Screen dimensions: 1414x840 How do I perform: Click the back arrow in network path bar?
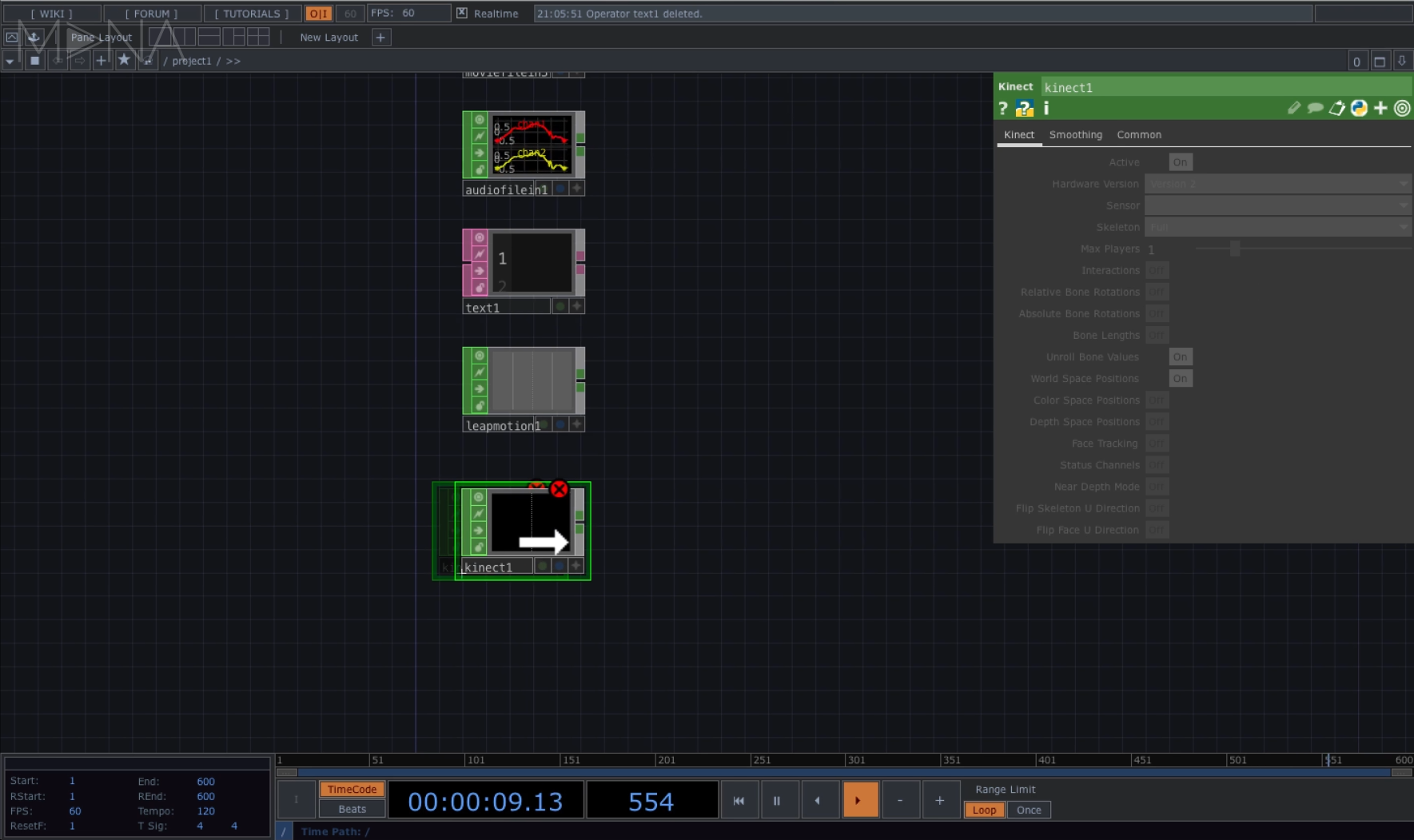[58, 61]
